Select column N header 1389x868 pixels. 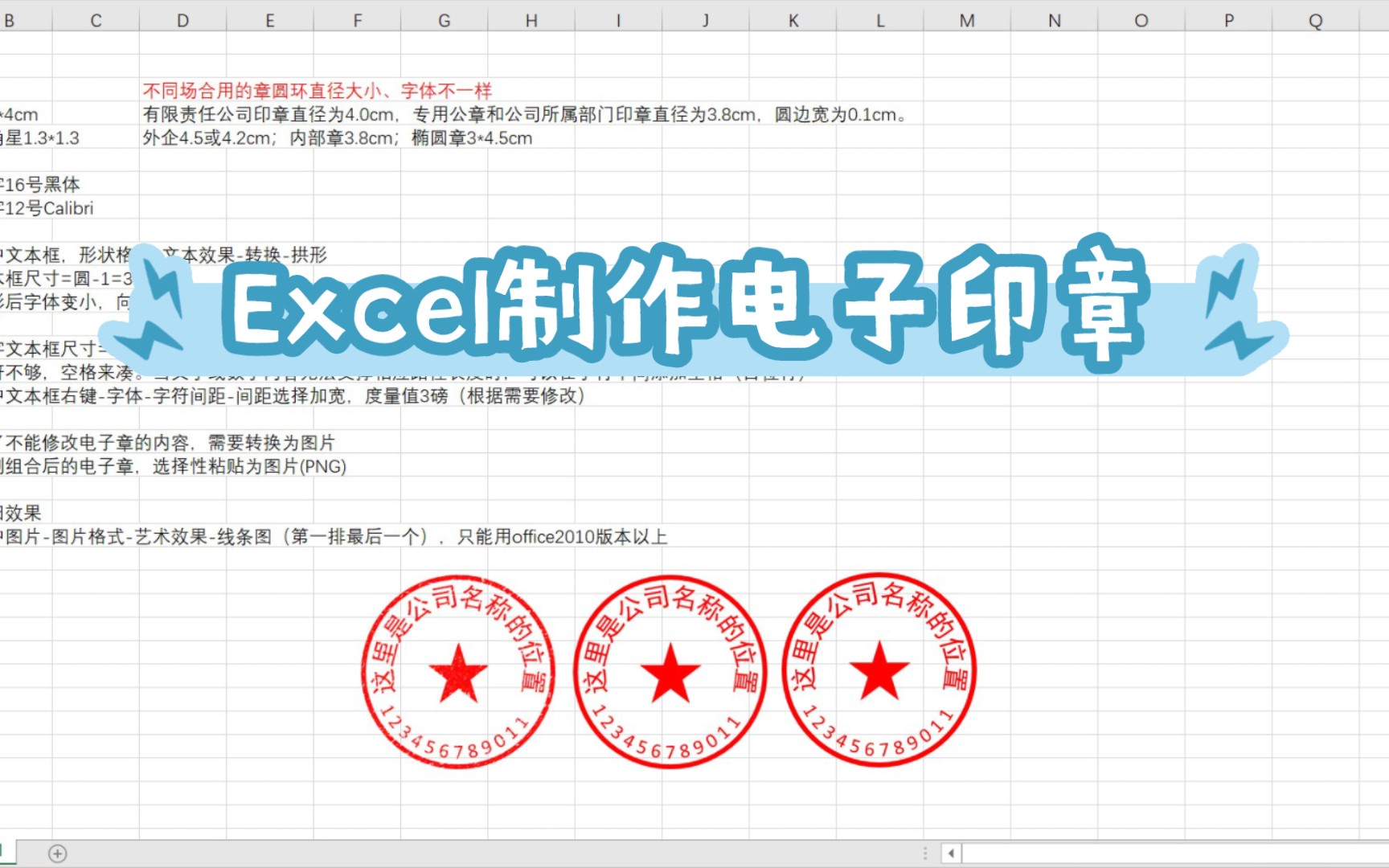1055,20
